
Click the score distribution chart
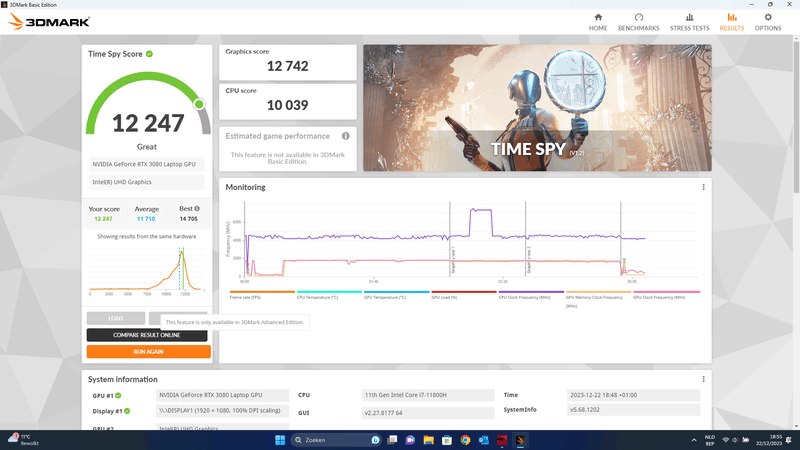147,270
